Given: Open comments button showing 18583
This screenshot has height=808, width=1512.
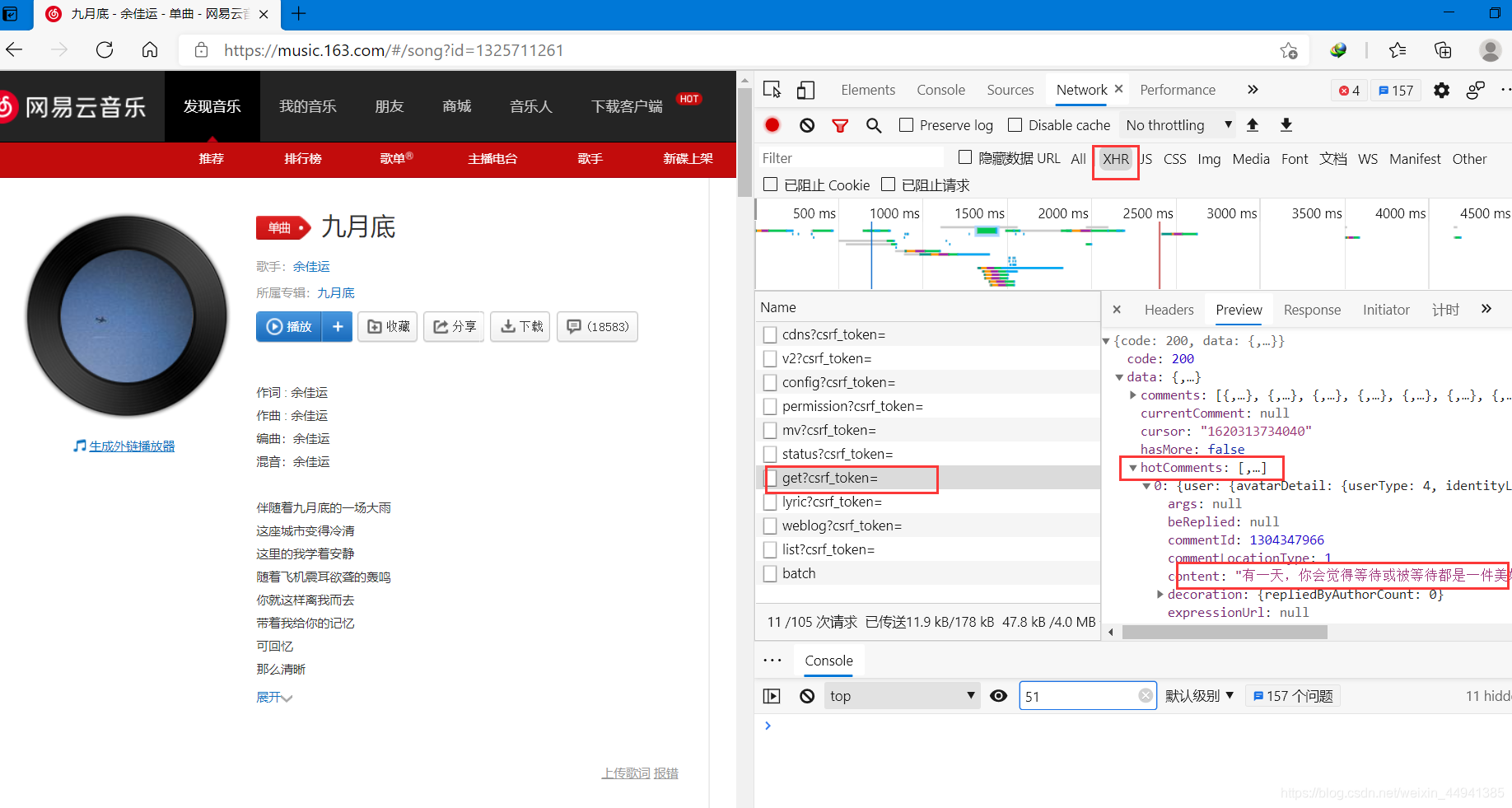Looking at the screenshot, I should (598, 327).
